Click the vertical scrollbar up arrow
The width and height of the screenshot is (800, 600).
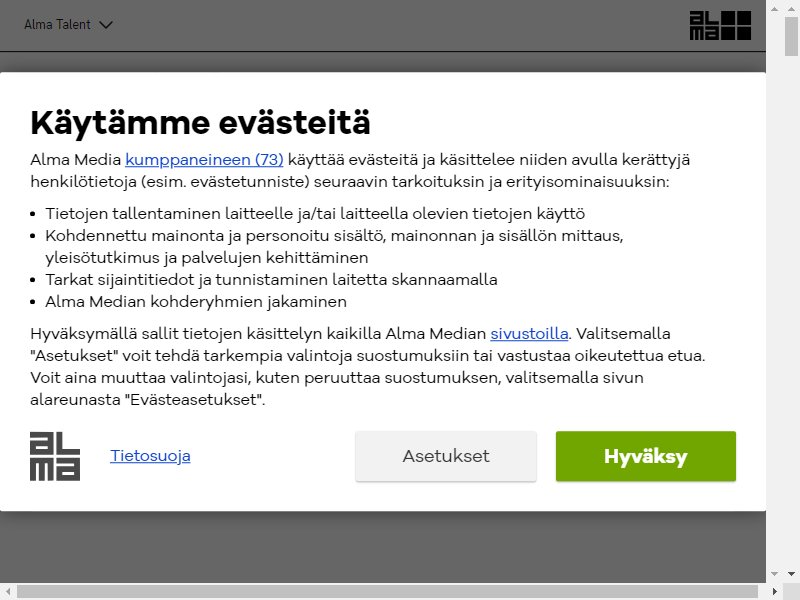[x=791, y=9]
